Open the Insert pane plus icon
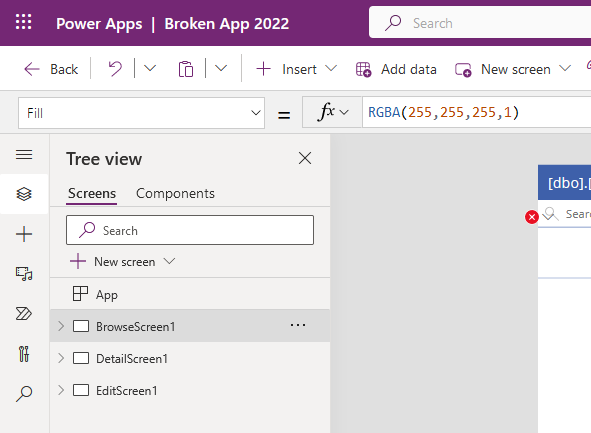Screen dimensions: 591x433 [24, 234]
